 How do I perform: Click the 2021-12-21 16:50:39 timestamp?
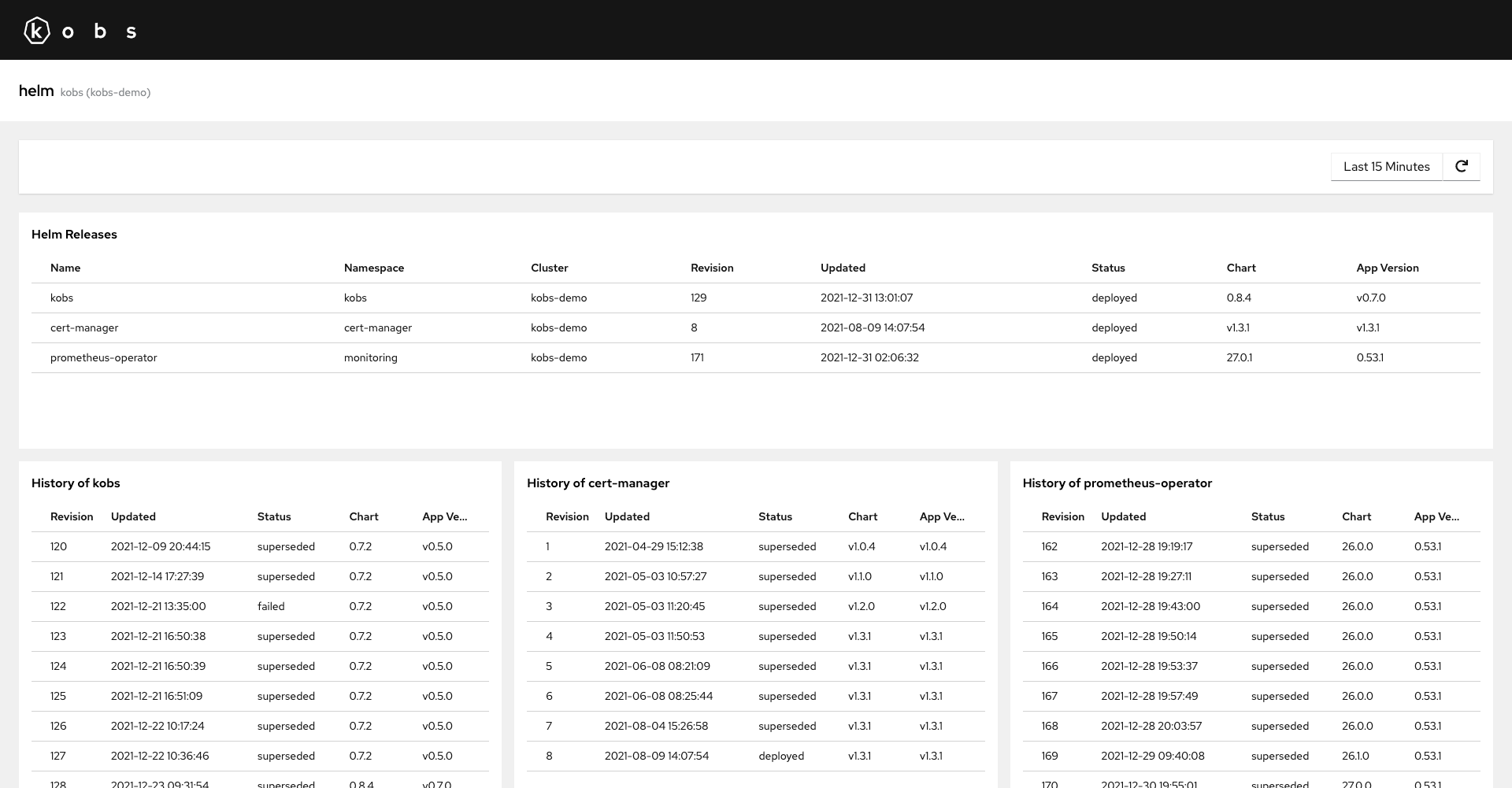click(158, 666)
